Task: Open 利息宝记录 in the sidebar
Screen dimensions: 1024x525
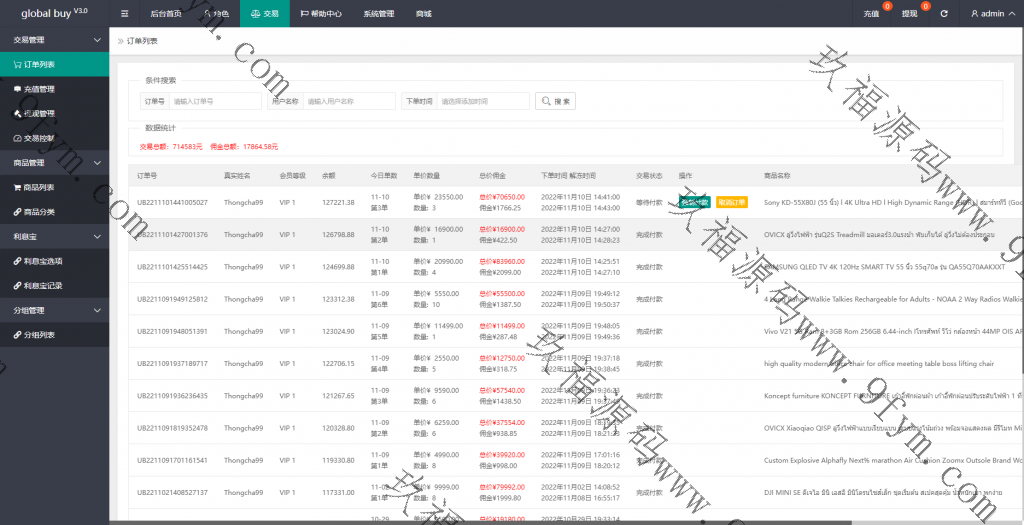Action: (43, 285)
